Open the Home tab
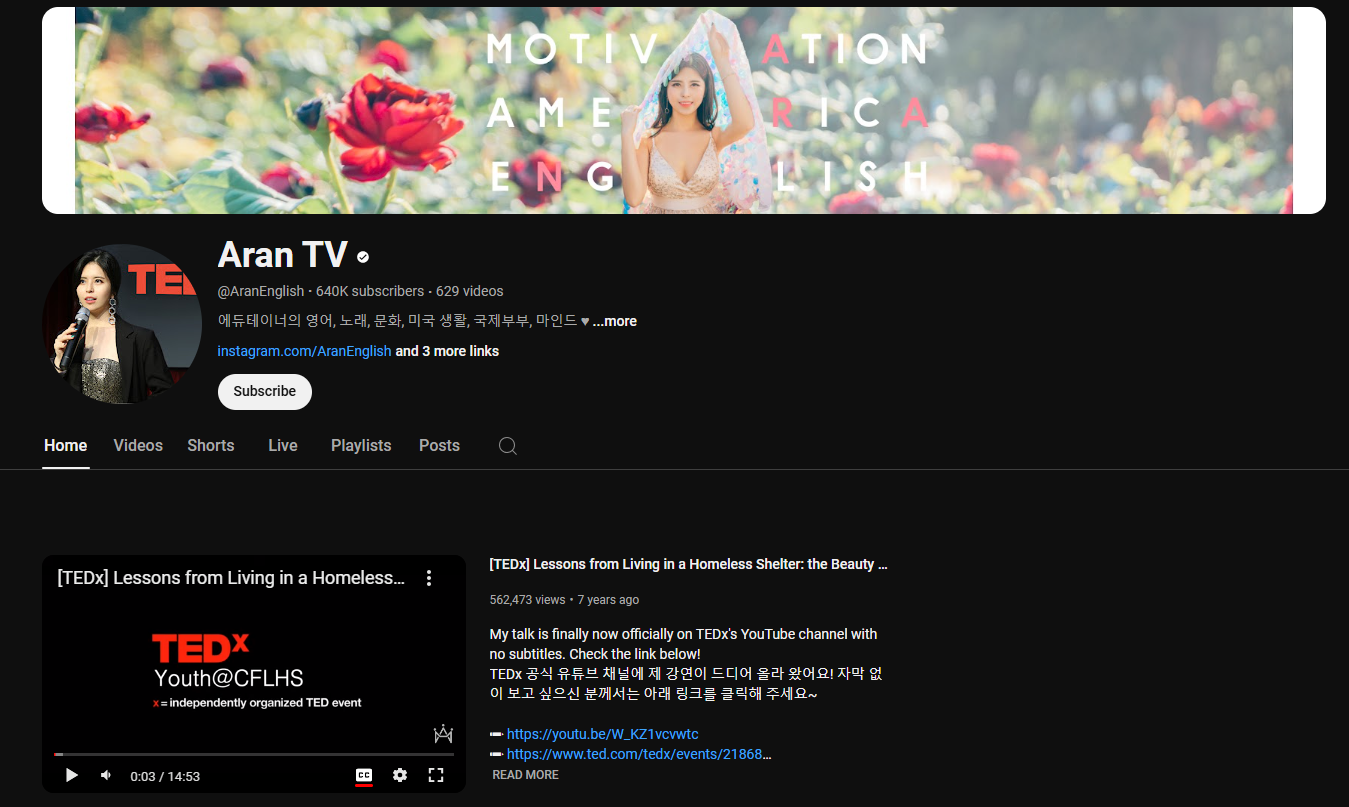Viewport: 1349px width, 807px height. (66, 446)
